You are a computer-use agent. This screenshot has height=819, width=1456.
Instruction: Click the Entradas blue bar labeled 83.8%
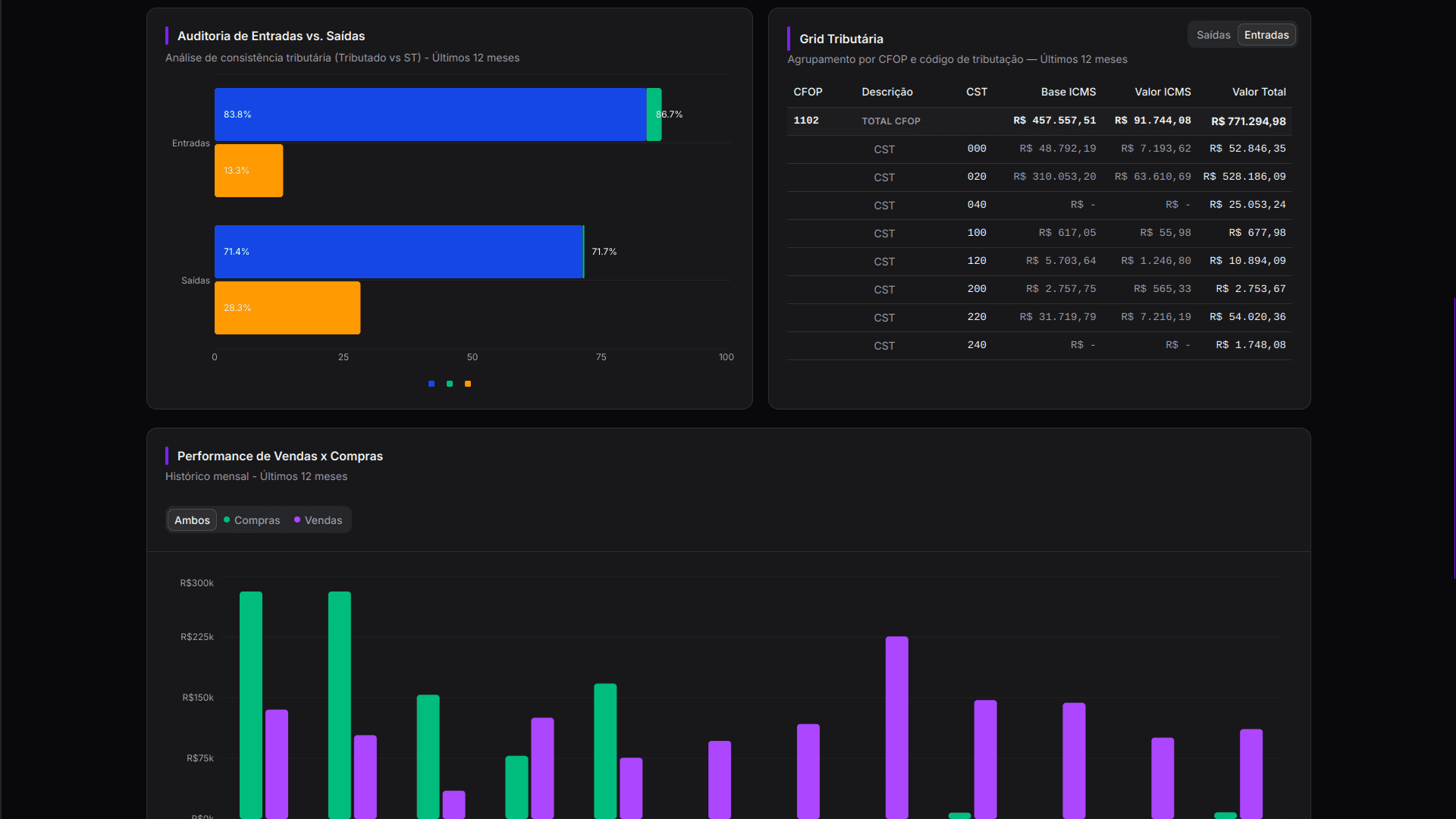tap(430, 115)
